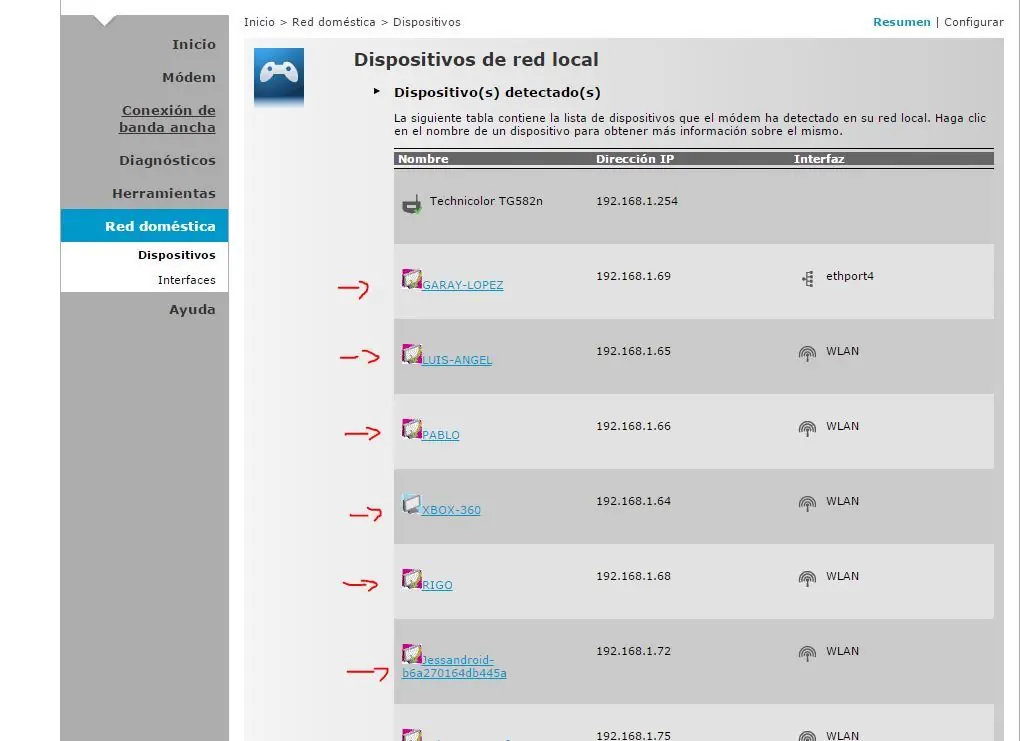Viewport: 1021px width, 741px height.
Task: Click the ethport4 interface label
Action: (850, 276)
